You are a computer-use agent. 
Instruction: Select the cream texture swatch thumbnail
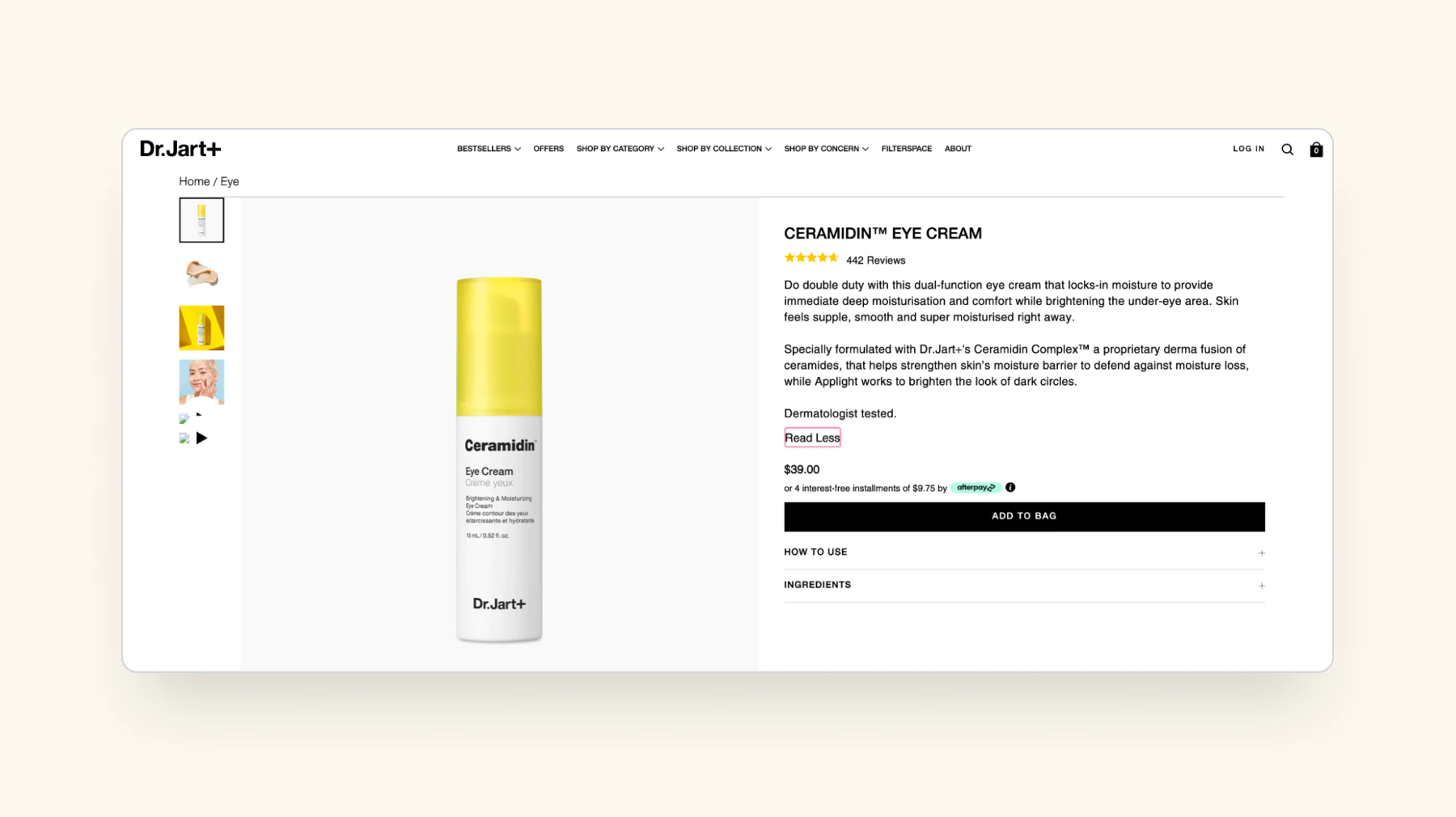pyautogui.click(x=201, y=274)
